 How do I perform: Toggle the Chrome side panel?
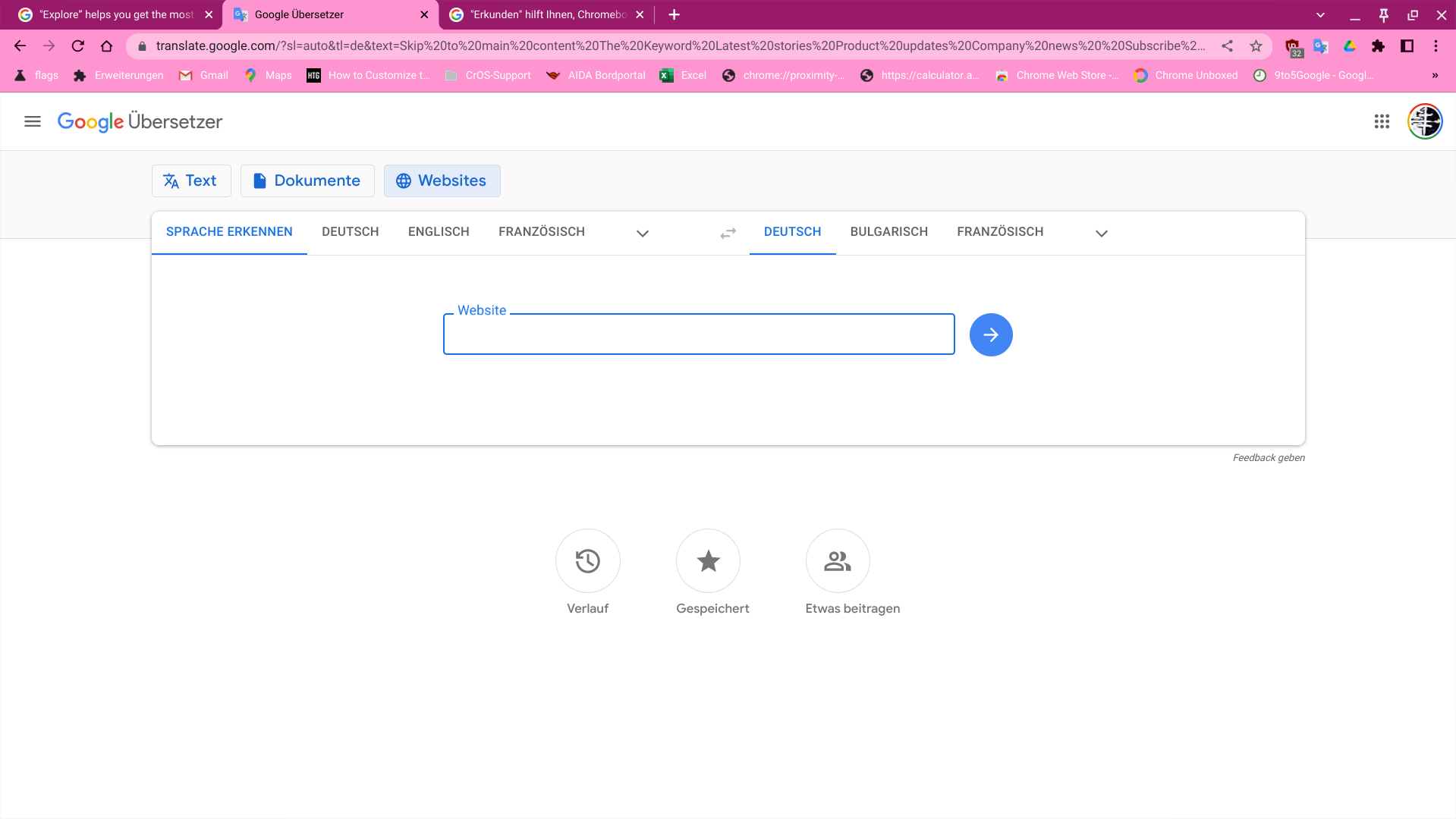click(x=1407, y=46)
